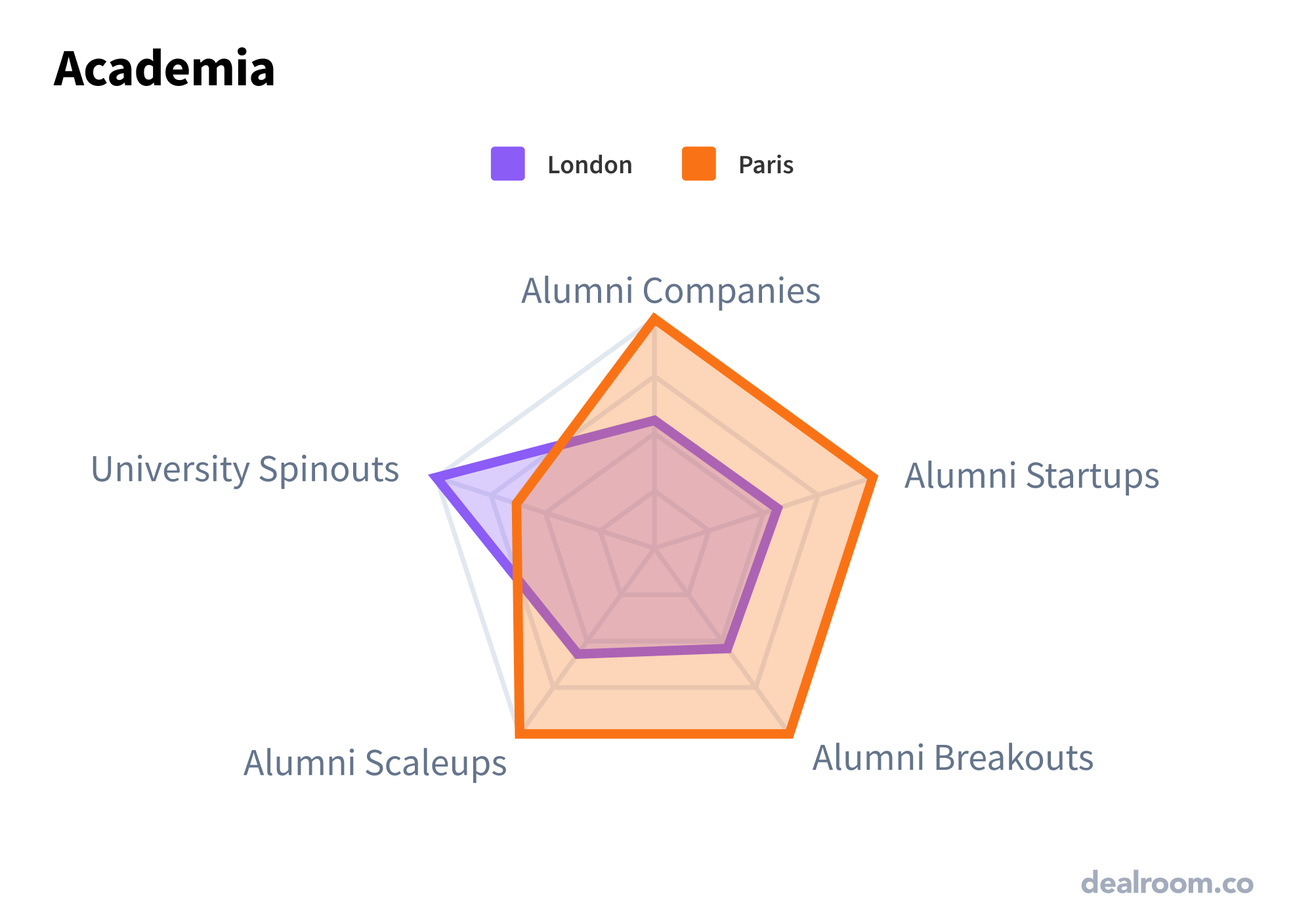
Task: Click the Academia chart title
Action: coord(164,68)
